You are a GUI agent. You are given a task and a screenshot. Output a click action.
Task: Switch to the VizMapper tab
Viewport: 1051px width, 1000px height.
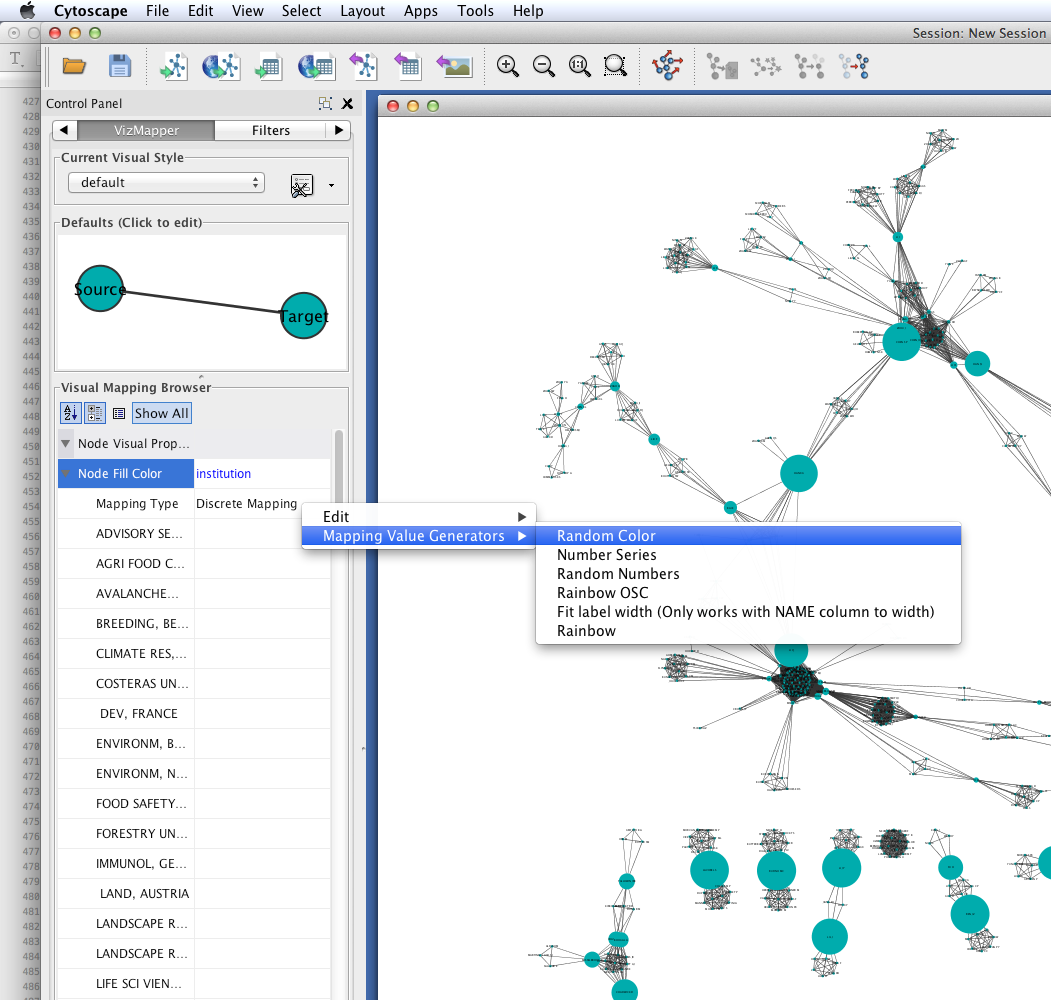point(146,130)
